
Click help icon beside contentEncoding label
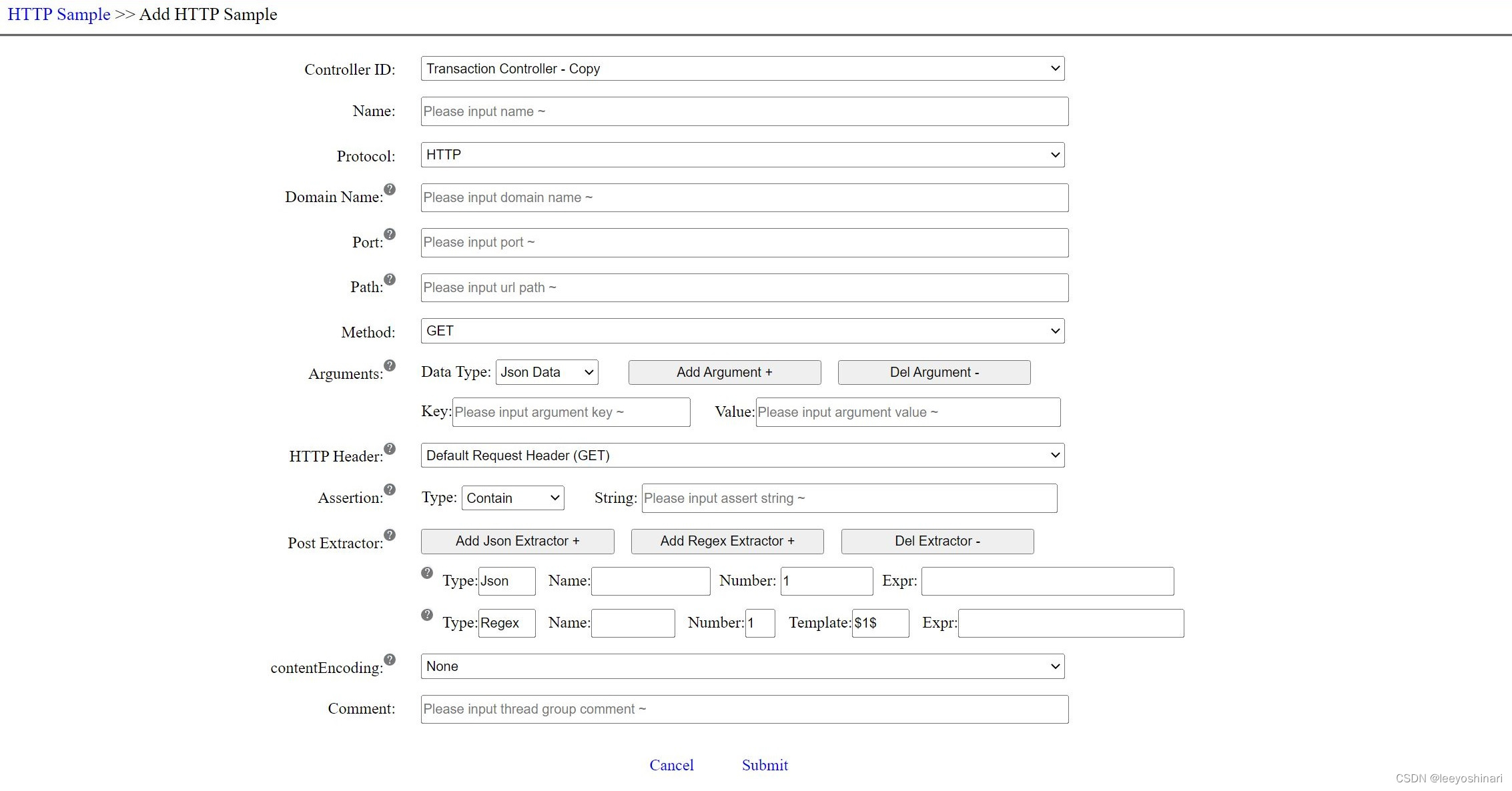click(390, 660)
